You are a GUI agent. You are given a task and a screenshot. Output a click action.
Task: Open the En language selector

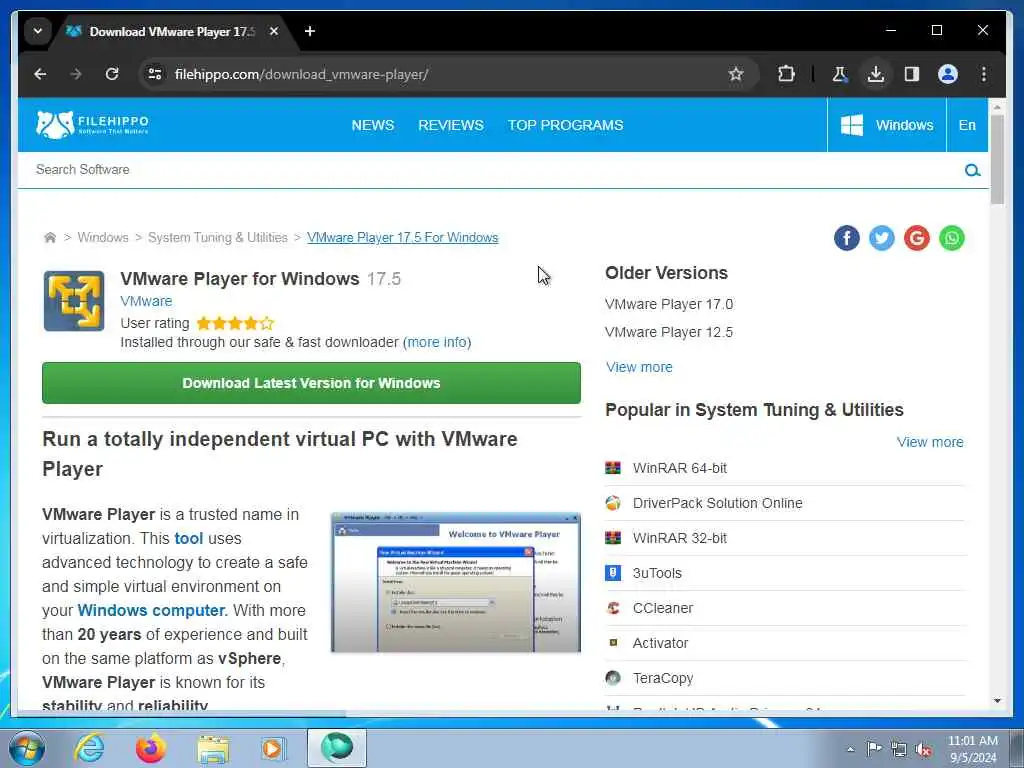(x=967, y=125)
